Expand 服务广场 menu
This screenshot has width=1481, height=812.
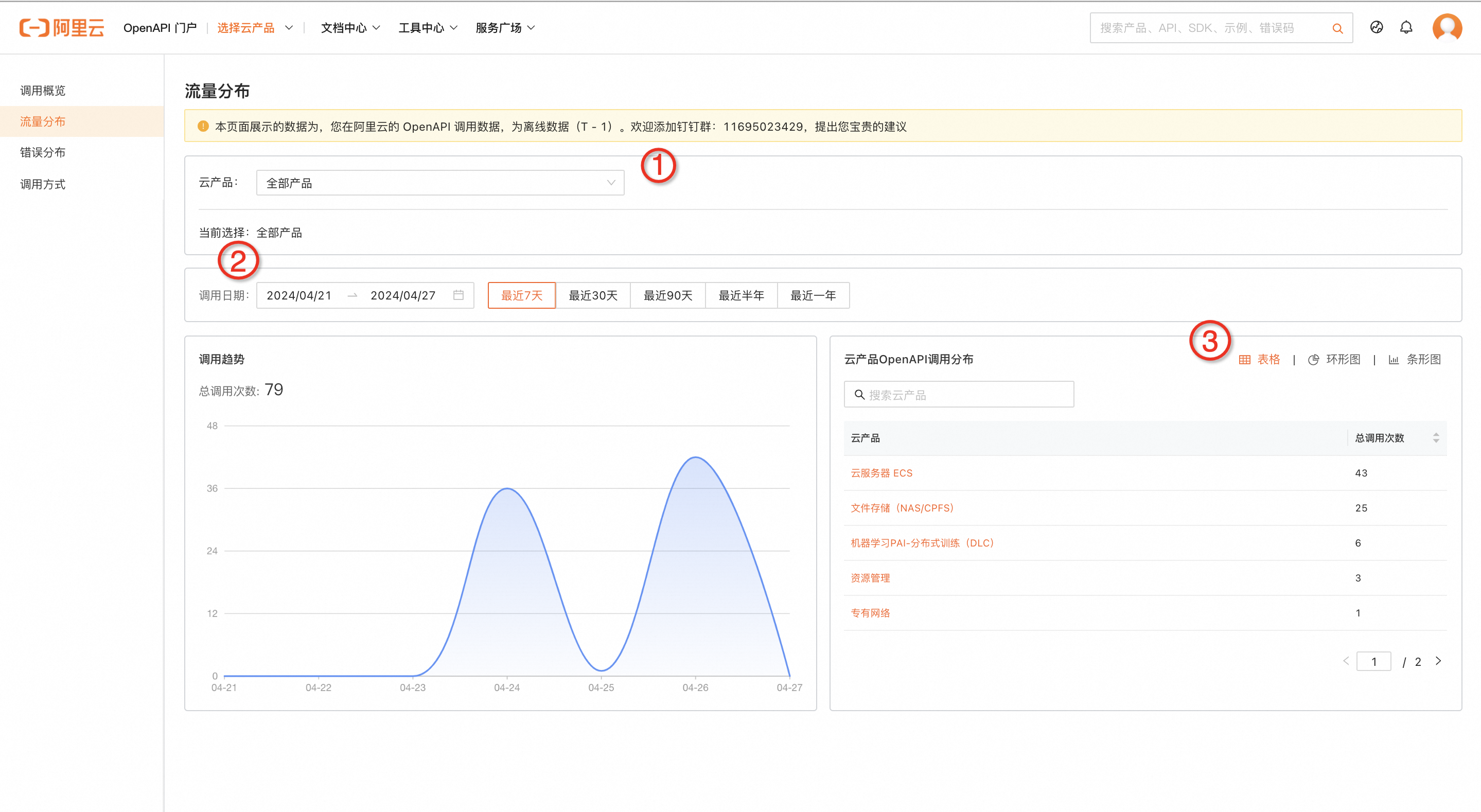505,28
